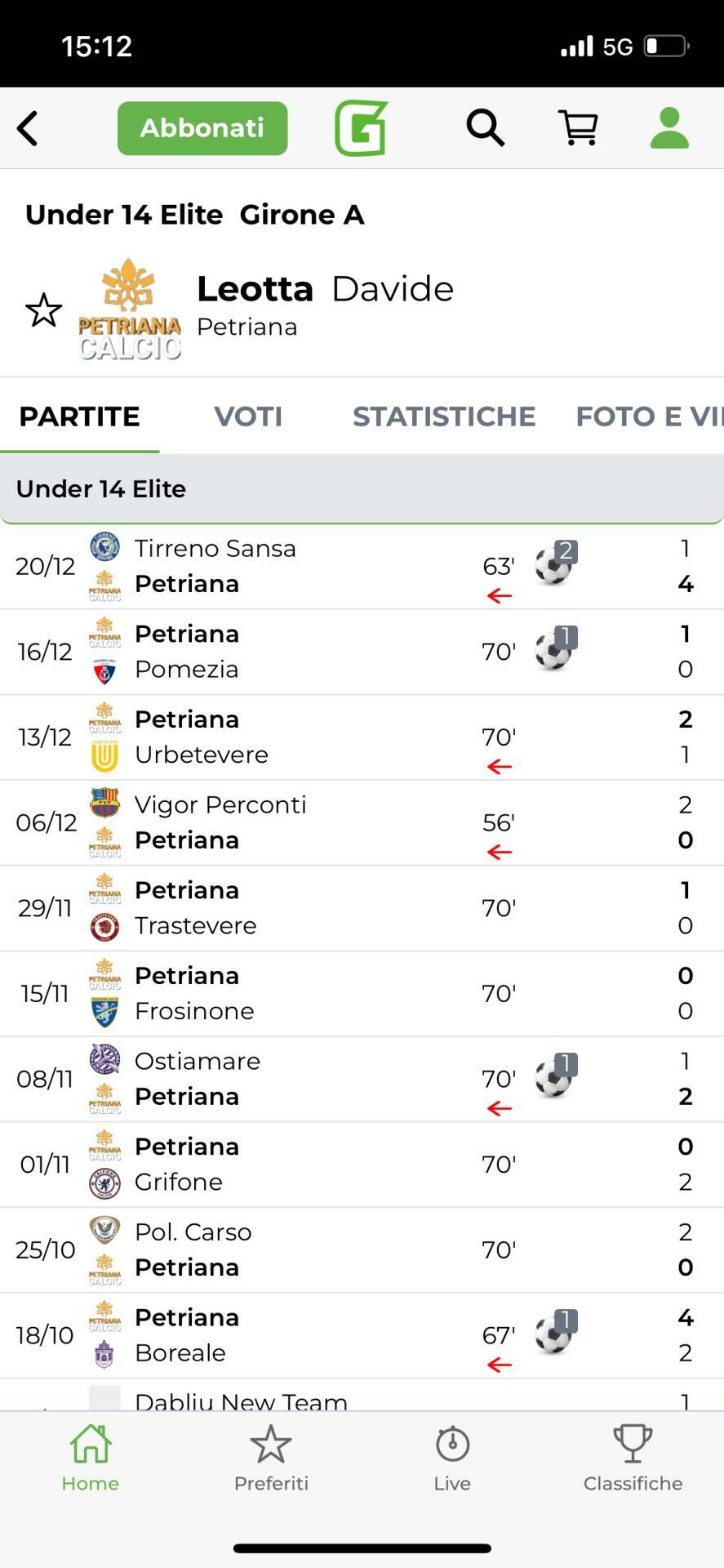Image resolution: width=724 pixels, height=1568 pixels.
Task: Tap the green G logo
Action: (361, 128)
